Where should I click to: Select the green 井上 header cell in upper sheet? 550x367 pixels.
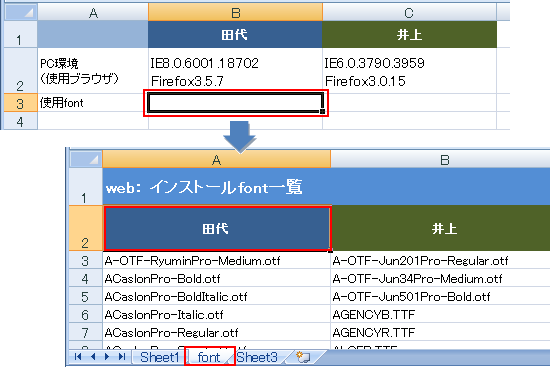tap(409, 34)
